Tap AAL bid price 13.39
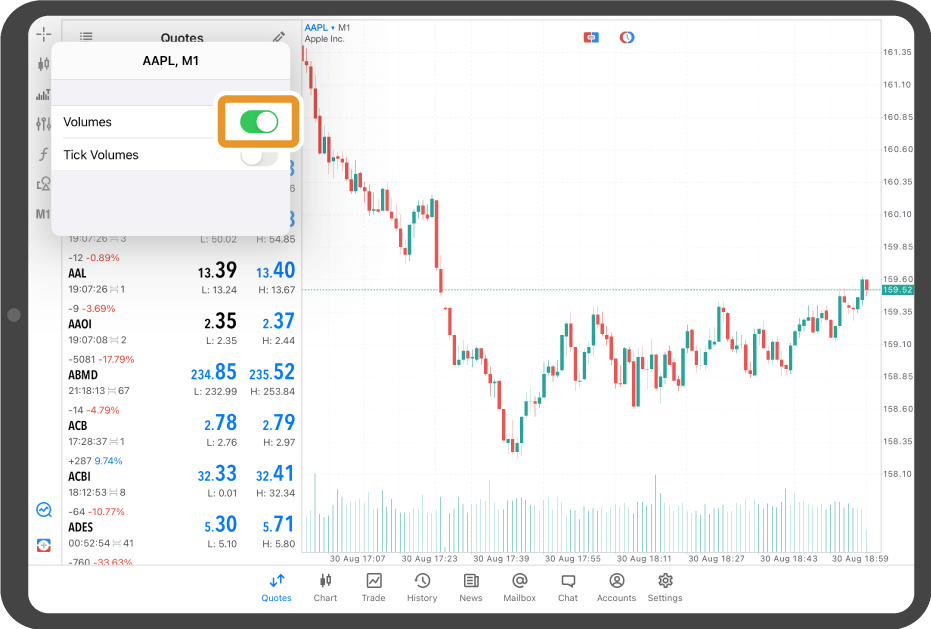The width and height of the screenshot is (931, 629). pyautogui.click(x=217, y=271)
